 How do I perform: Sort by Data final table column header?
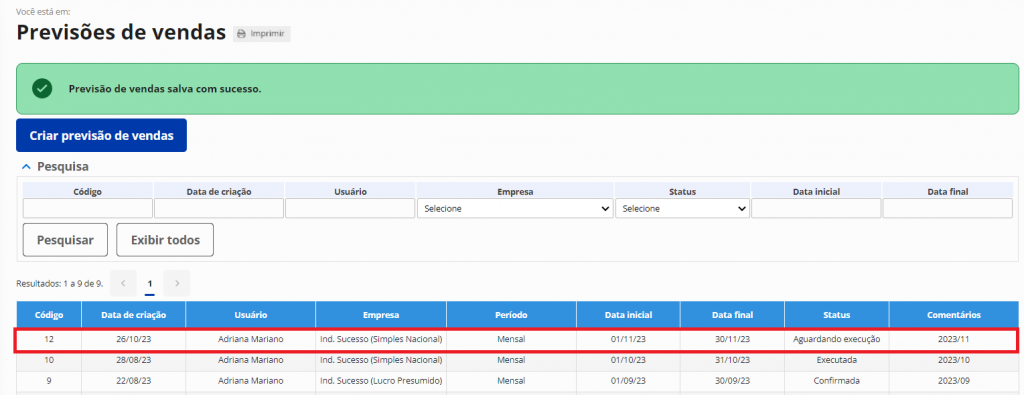(x=732, y=315)
